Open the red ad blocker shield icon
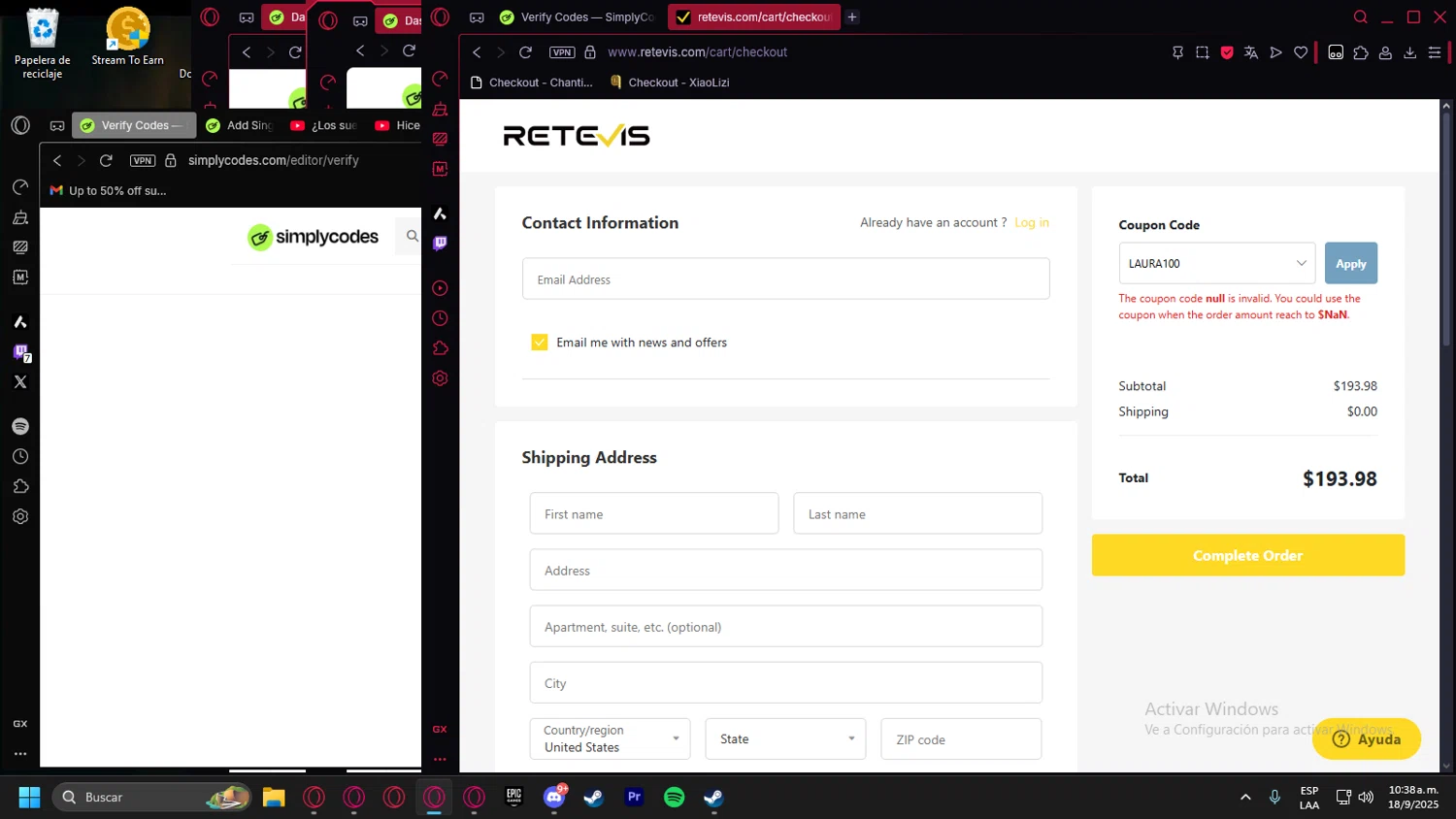The image size is (1456, 819). point(1227,52)
